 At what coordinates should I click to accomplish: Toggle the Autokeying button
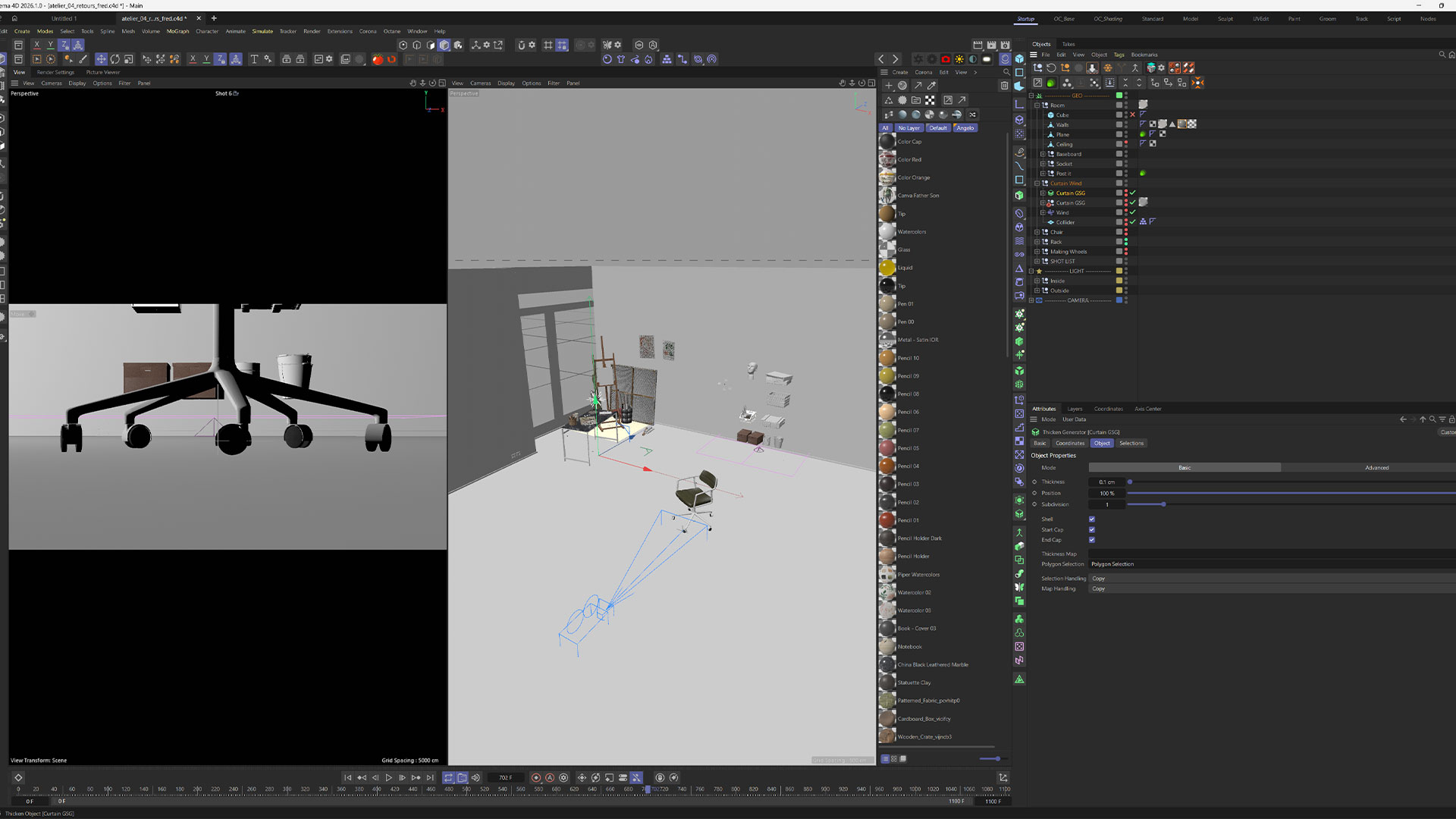(550, 778)
